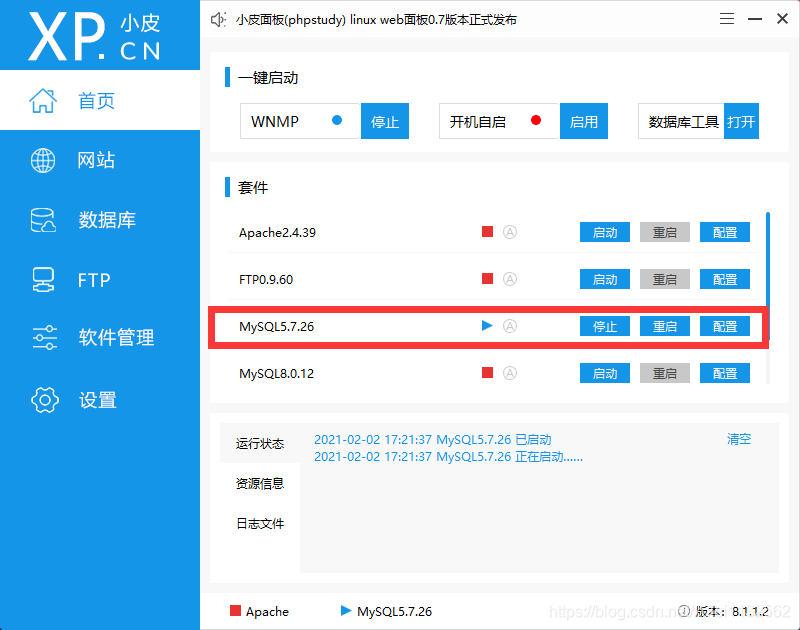Switch to the 资源信息 tab
This screenshot has height=630, width=800.
point(260,483)
